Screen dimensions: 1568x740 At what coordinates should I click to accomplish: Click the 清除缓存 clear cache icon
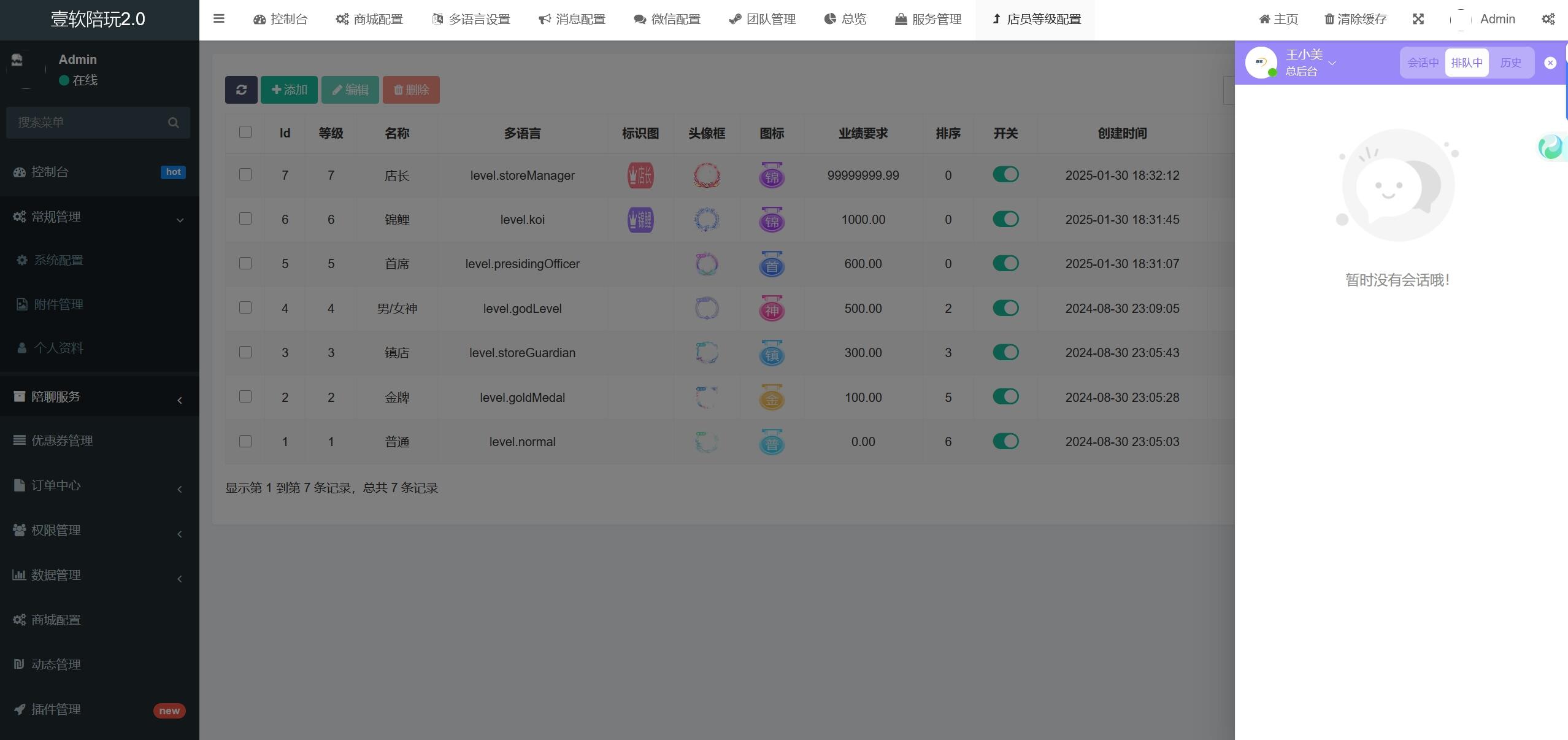point(1353,19)
